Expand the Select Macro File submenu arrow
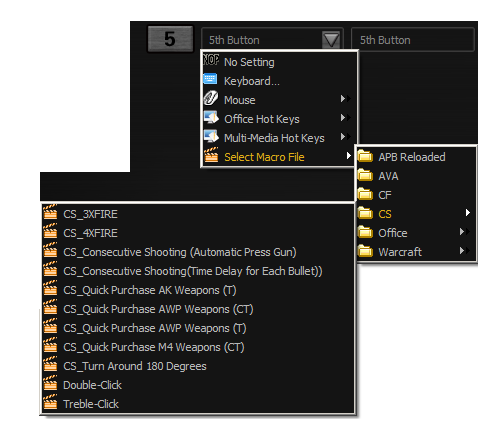487x429 pixels. (348, 156)
